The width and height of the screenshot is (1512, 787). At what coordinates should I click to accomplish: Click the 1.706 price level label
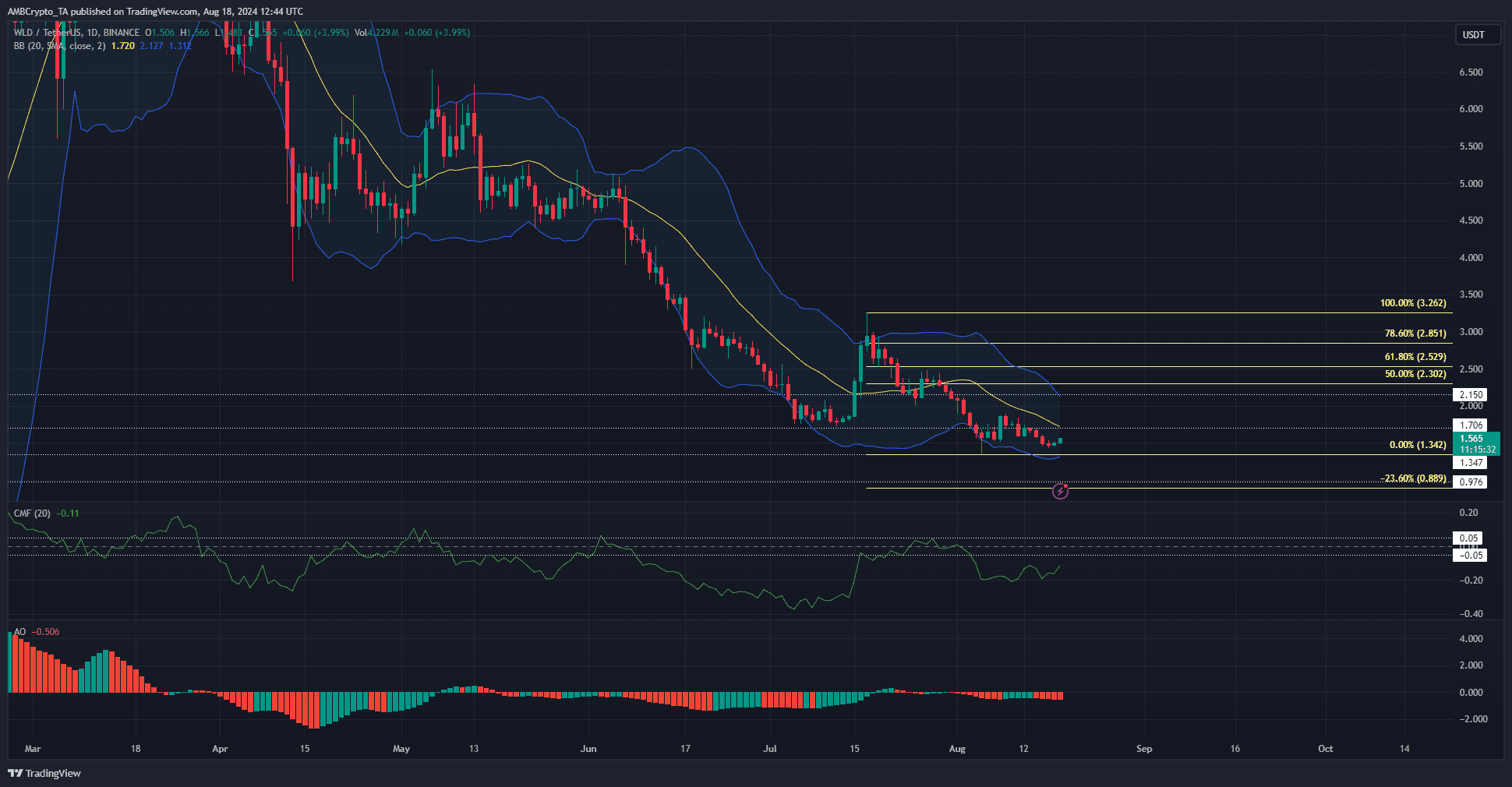pyautogui.click(x=1471, y=425)
